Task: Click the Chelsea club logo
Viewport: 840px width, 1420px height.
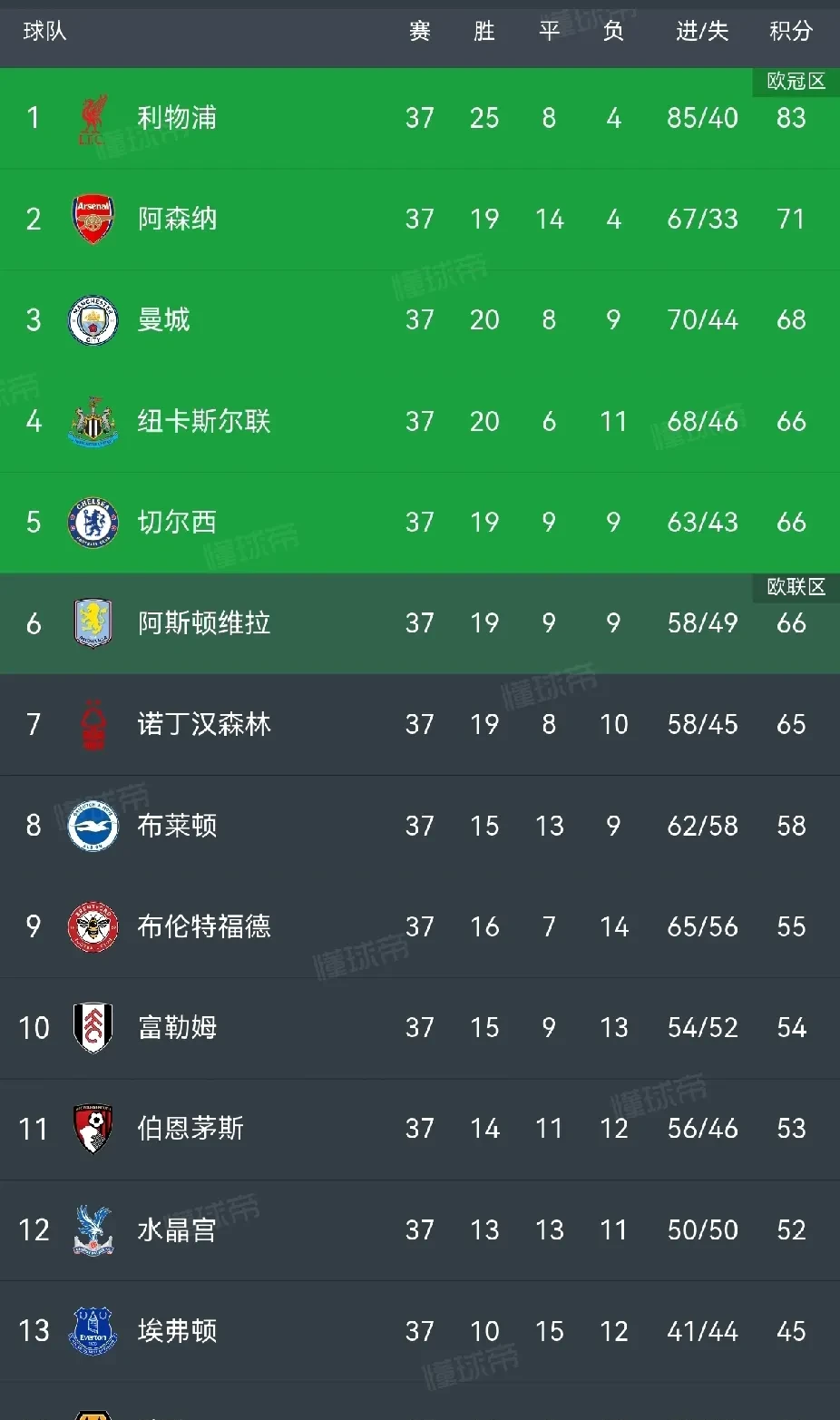Action: [93, 523]
